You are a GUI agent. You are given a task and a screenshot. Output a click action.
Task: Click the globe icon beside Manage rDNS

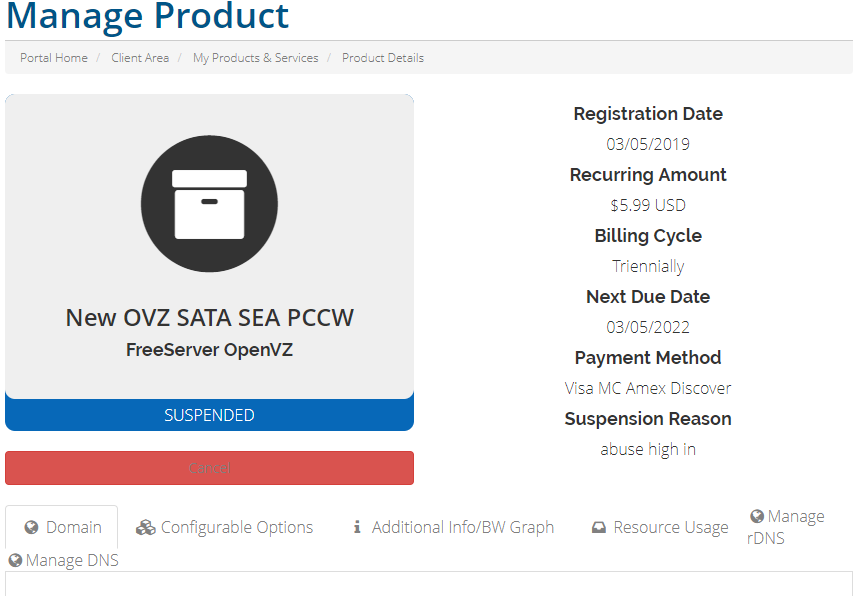(757, 517)
